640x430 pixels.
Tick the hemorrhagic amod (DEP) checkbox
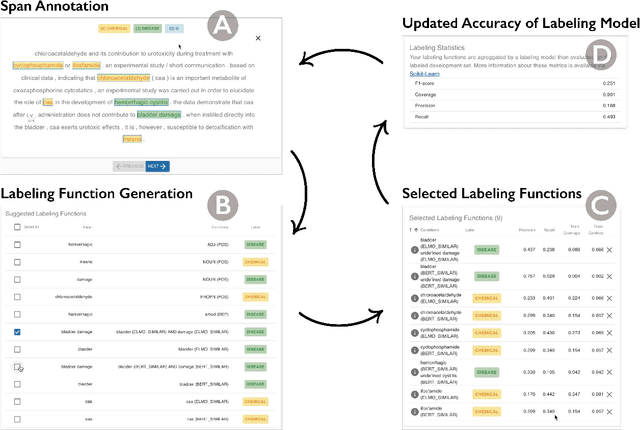click(17, 314)
